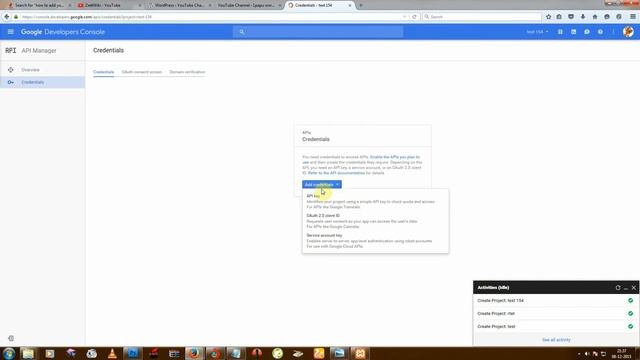This screenshot has width=640, height=360.
Task: Click the collapse icon at sidebar bottom
Action: click(x=11, y=338)
